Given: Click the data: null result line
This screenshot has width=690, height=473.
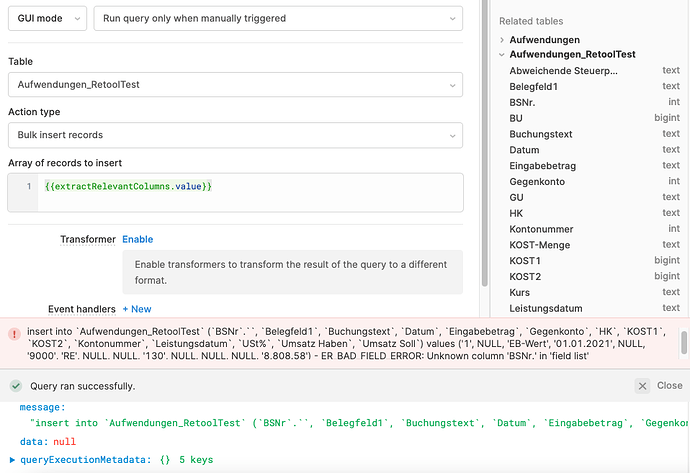Looking at the screenshot, I should (x=48, y=442).
